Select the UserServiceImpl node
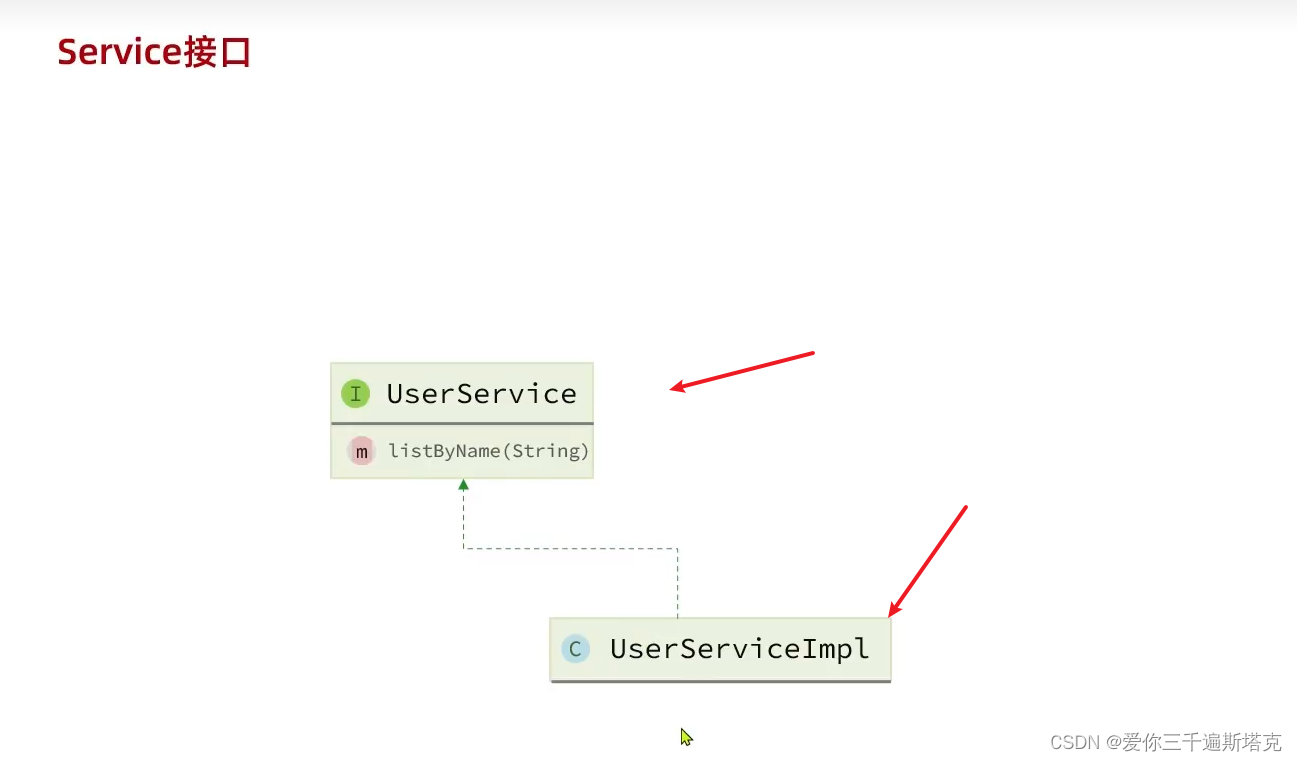The width and height of the screenshot is (1297, 761). [x=720, y=648]
